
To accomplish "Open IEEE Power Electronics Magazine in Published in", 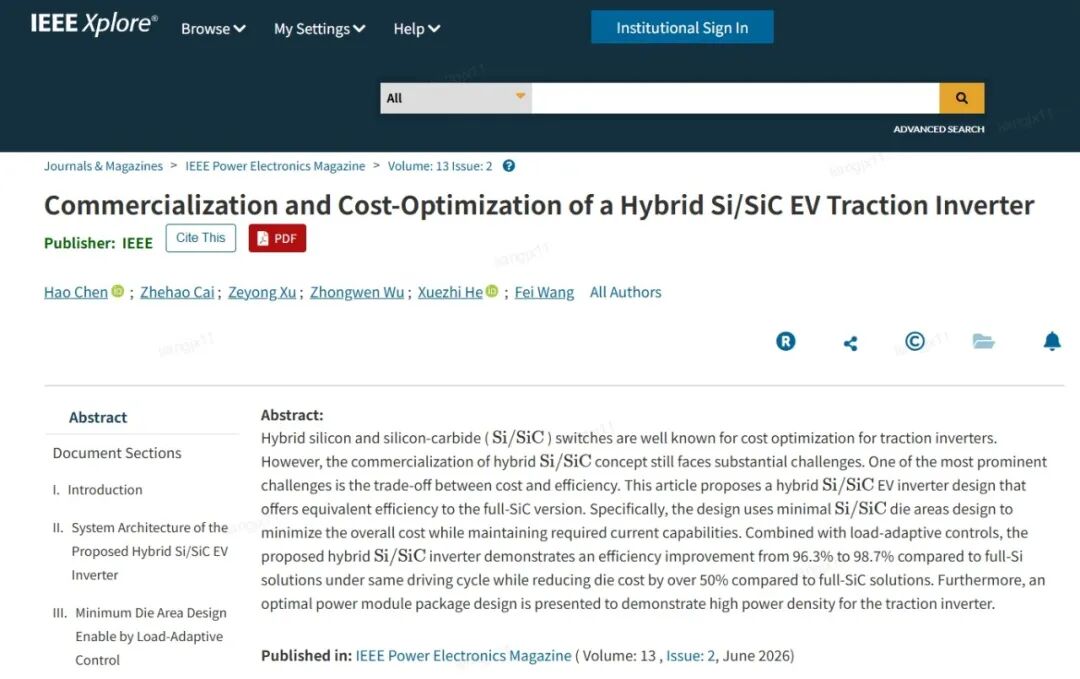I will point(464,656).
